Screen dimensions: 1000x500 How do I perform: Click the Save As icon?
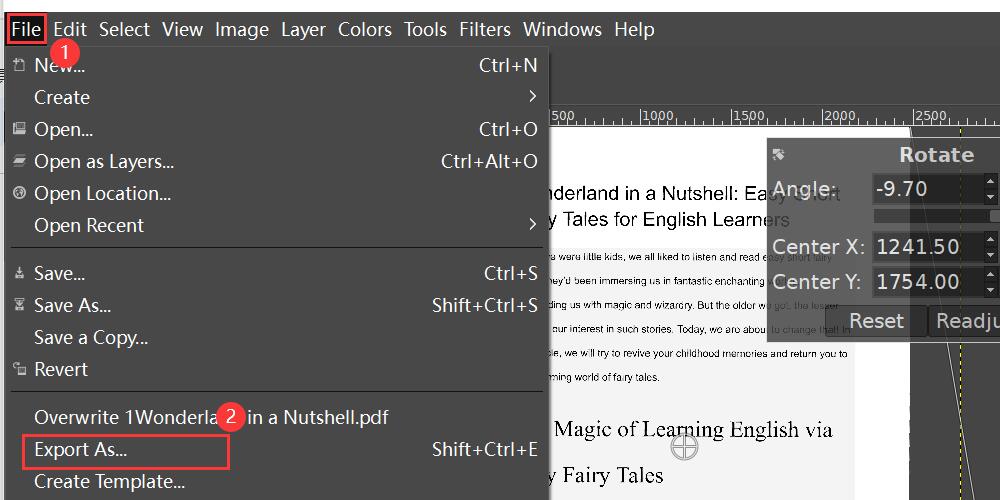pos(20,304)
